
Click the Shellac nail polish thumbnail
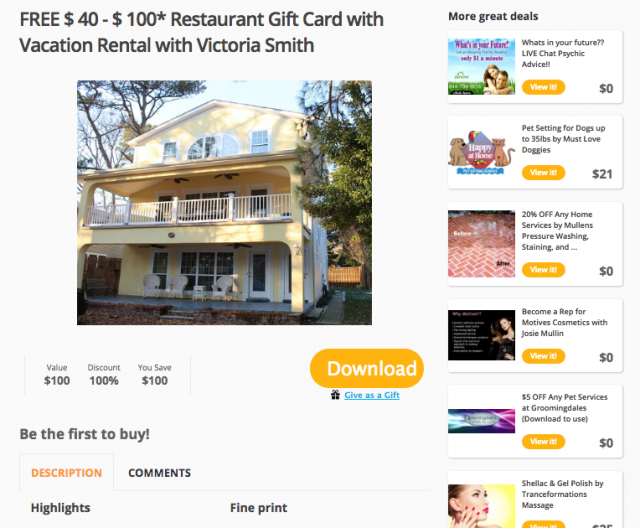[x=482, y=506]
